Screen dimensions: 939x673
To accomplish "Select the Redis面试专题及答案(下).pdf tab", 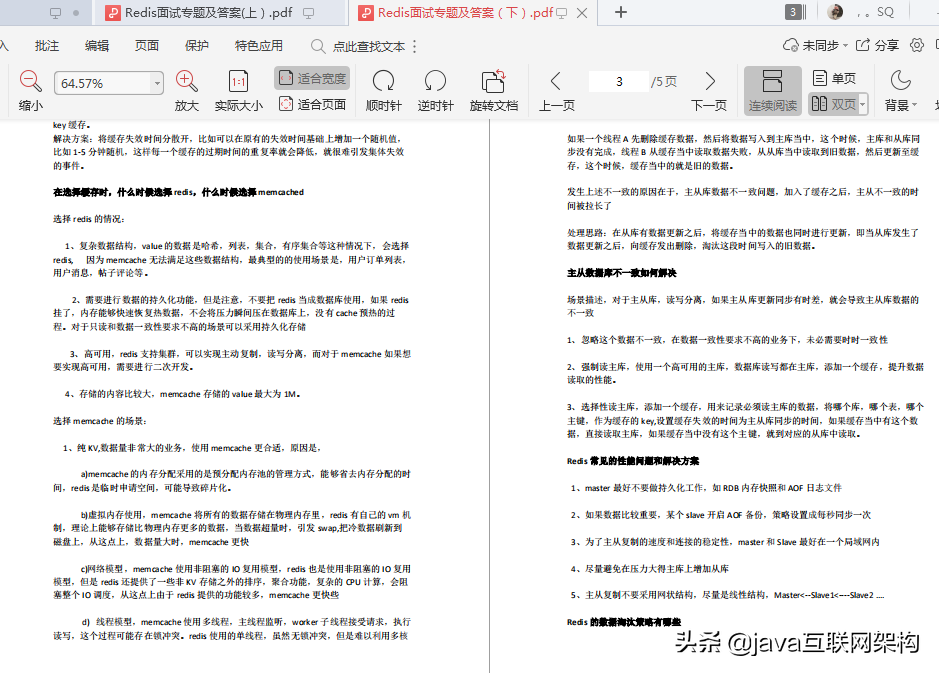I will pyautogui.click(x=465, y=13).
